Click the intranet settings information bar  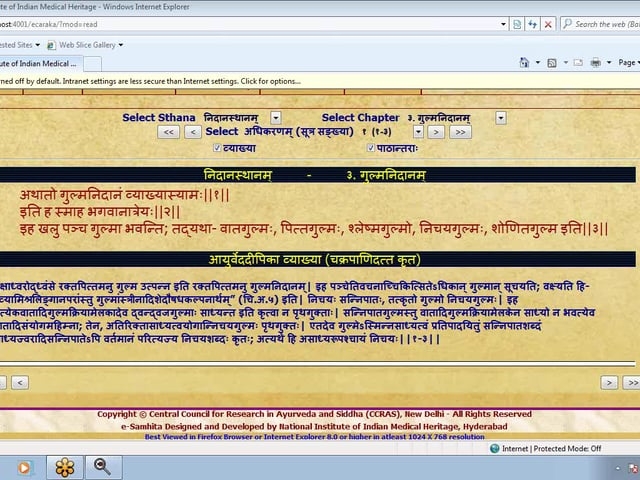pyautogui.click(x=320, y=81)
